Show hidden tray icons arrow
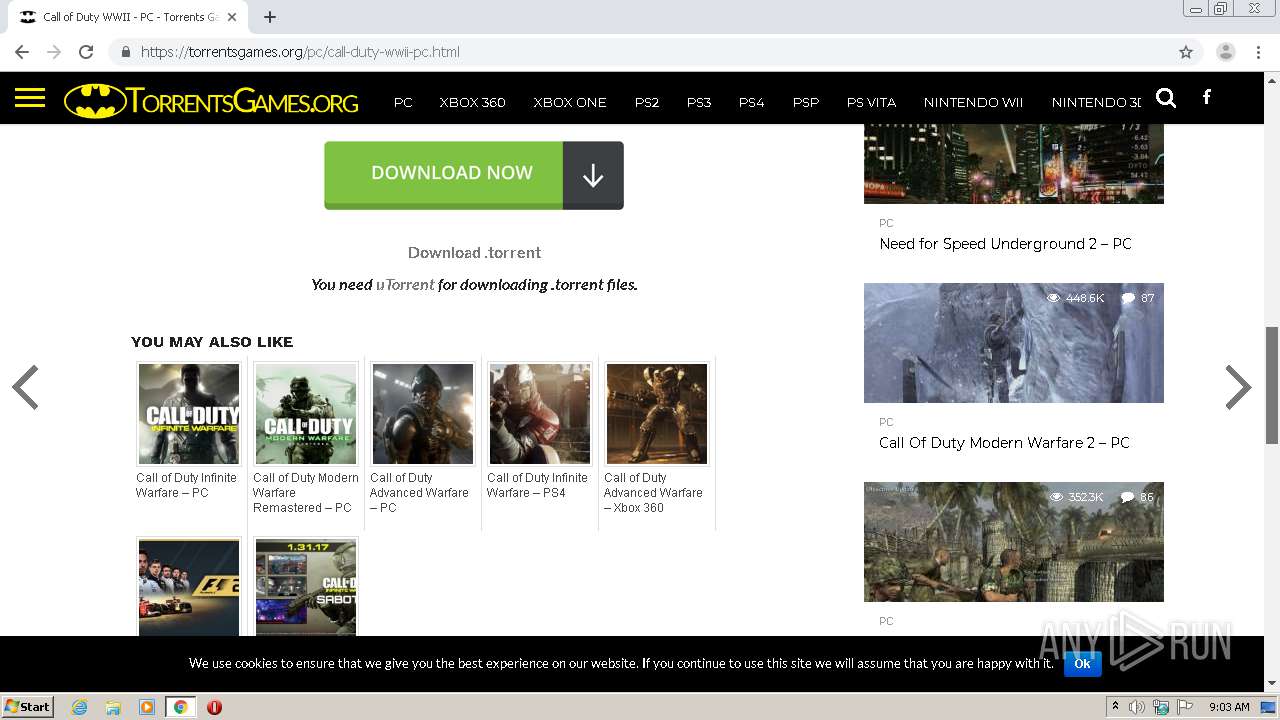 [x=1115, y=707]
